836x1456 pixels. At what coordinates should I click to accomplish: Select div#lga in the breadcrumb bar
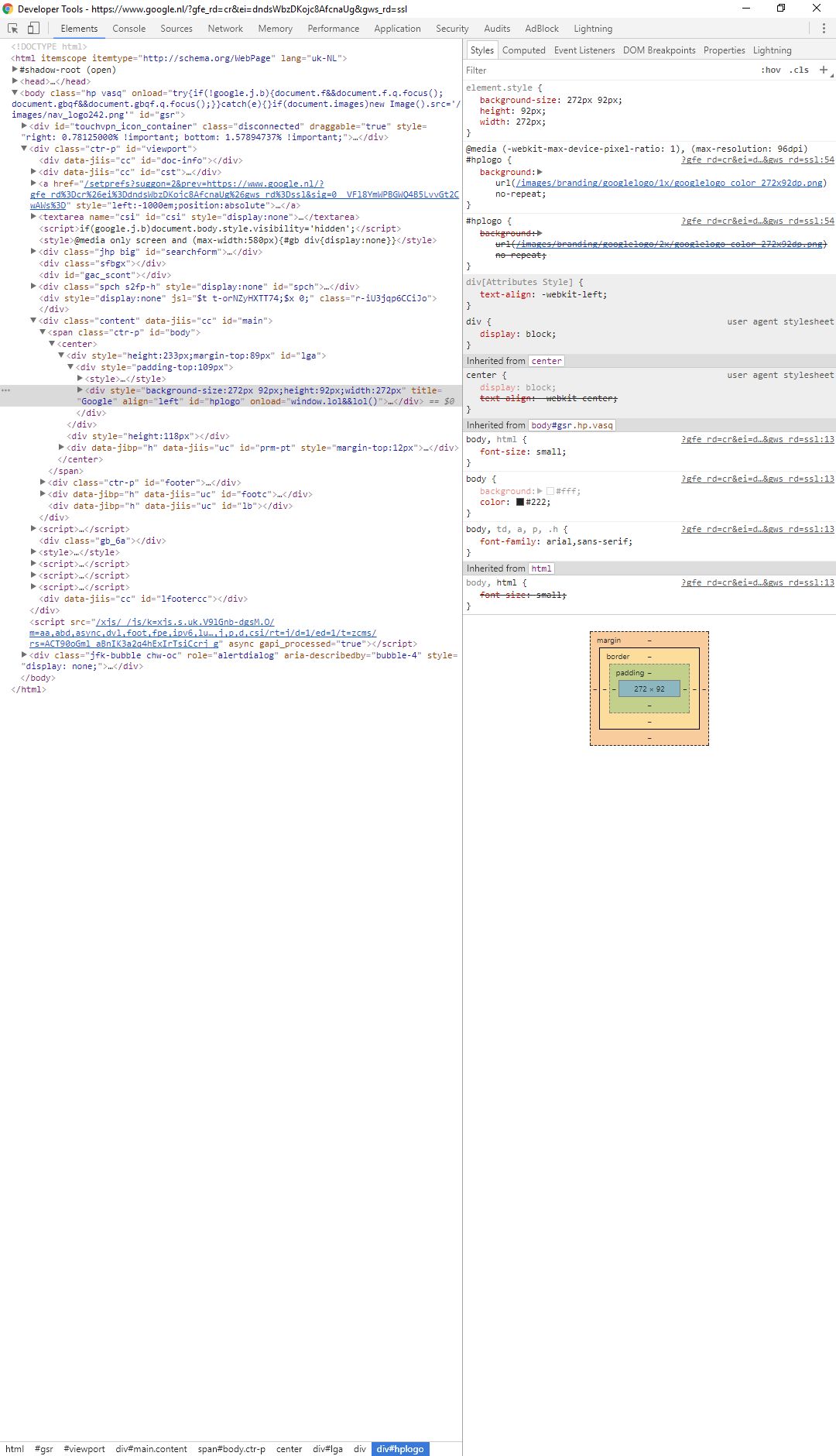(327, 1449)
